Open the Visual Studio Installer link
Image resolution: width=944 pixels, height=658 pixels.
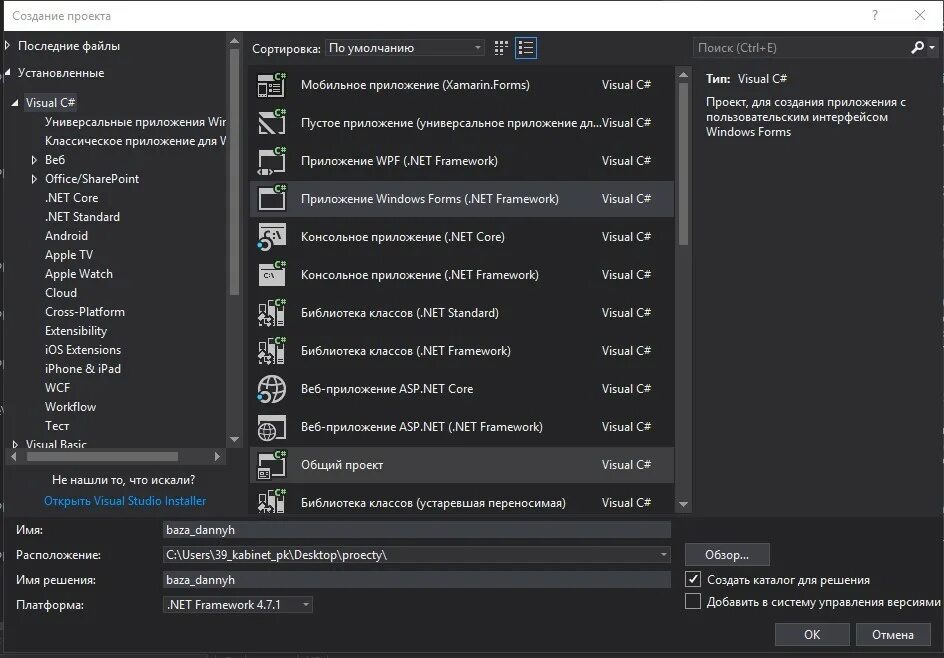(x=125, y=501)
